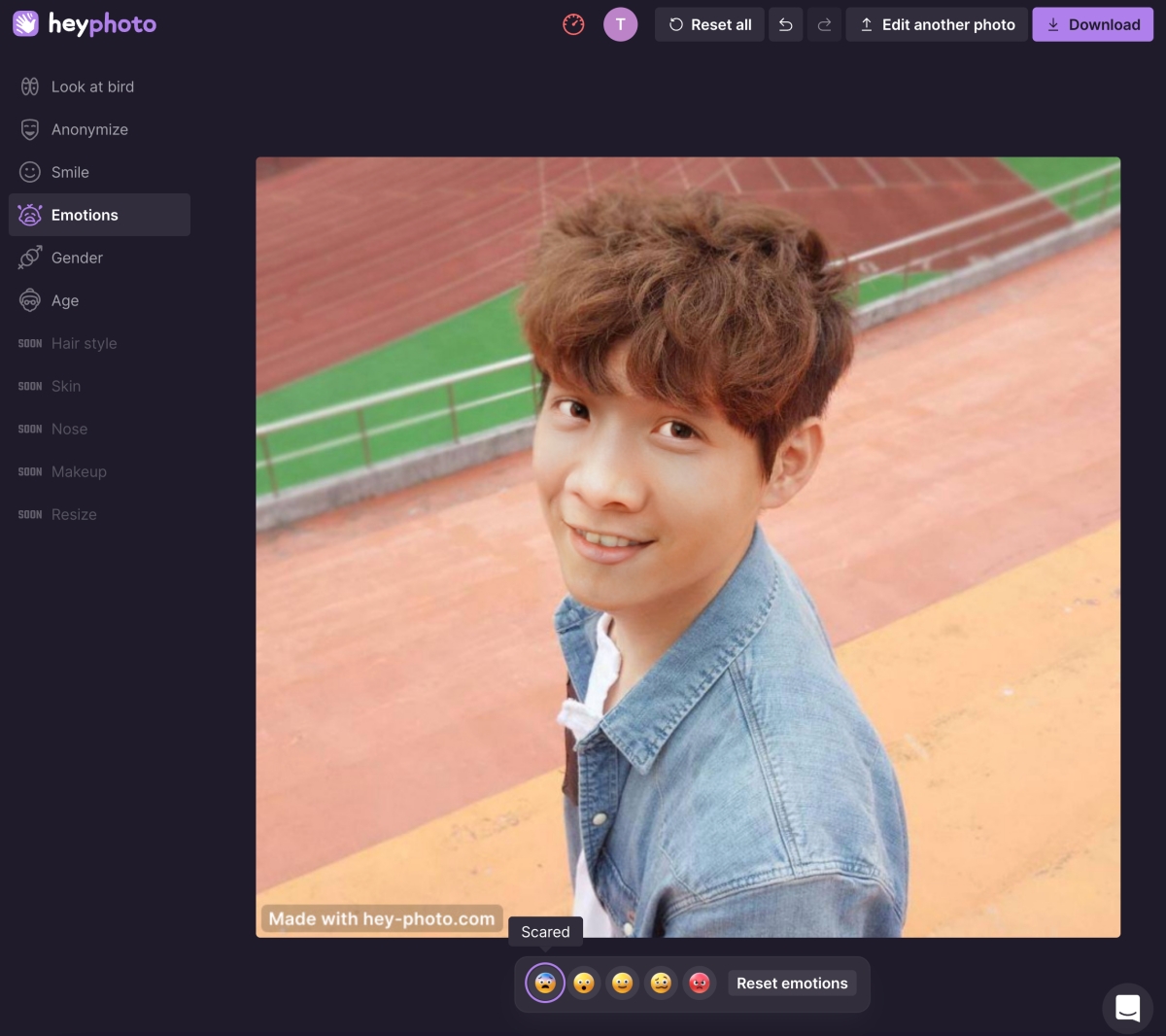Viewport: 1166px width, 1036px height.
Task: Click the edited portrait photo
Action: [688, 547]
